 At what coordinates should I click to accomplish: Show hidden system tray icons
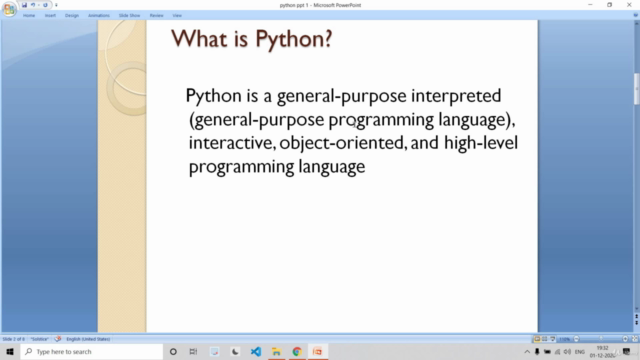click(527, 352)
